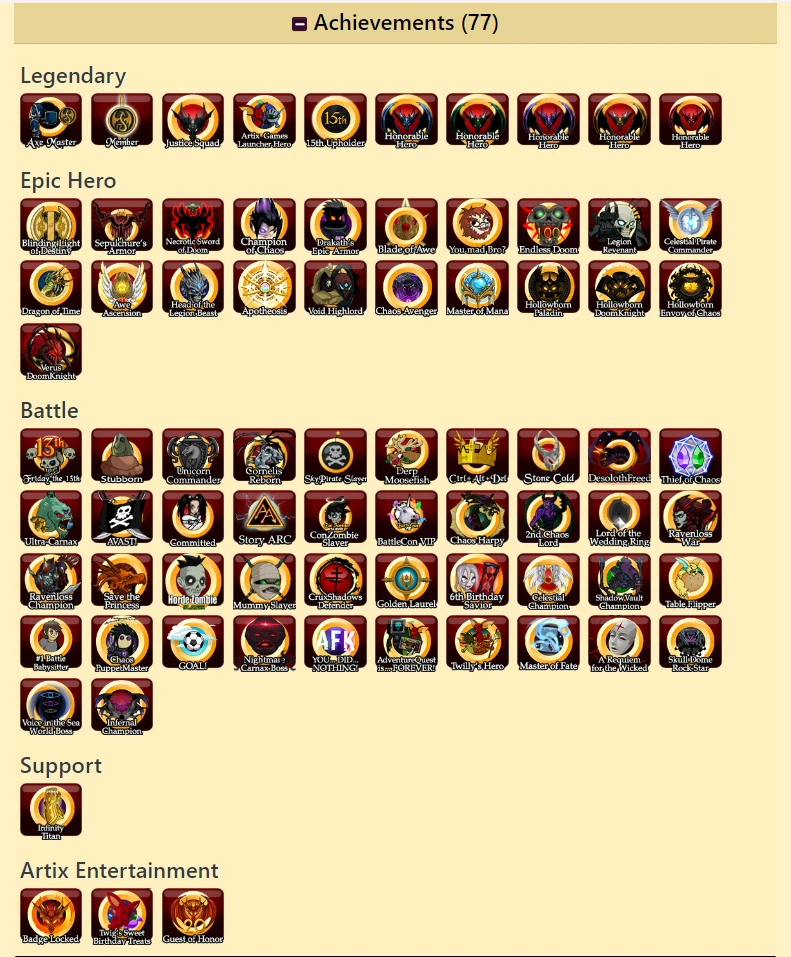Click the You mad Bro? badge
Viewport: 791px width, 957px height.
pyautogui.click(x=477, y=226)
